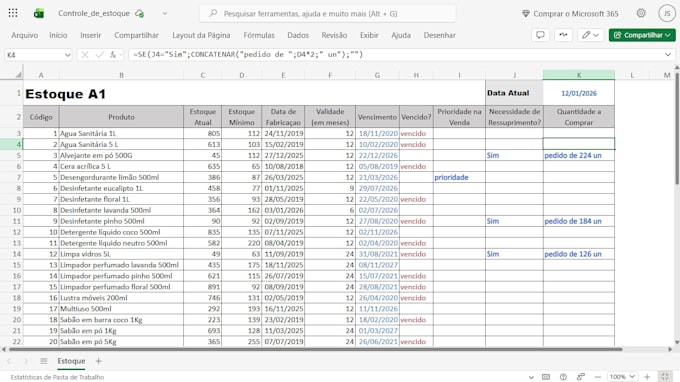Image resolution: width=680 pixels, height=382 pixels.
Task: Open the Name Box dropdown arrow
Action: tap(67, 55)
